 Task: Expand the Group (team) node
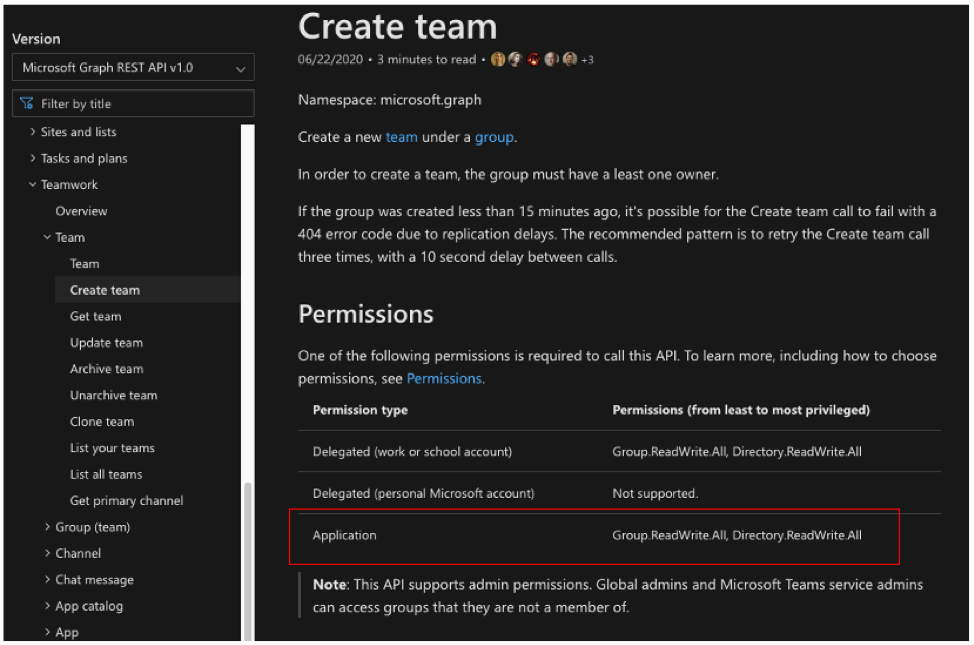(47, 527)
